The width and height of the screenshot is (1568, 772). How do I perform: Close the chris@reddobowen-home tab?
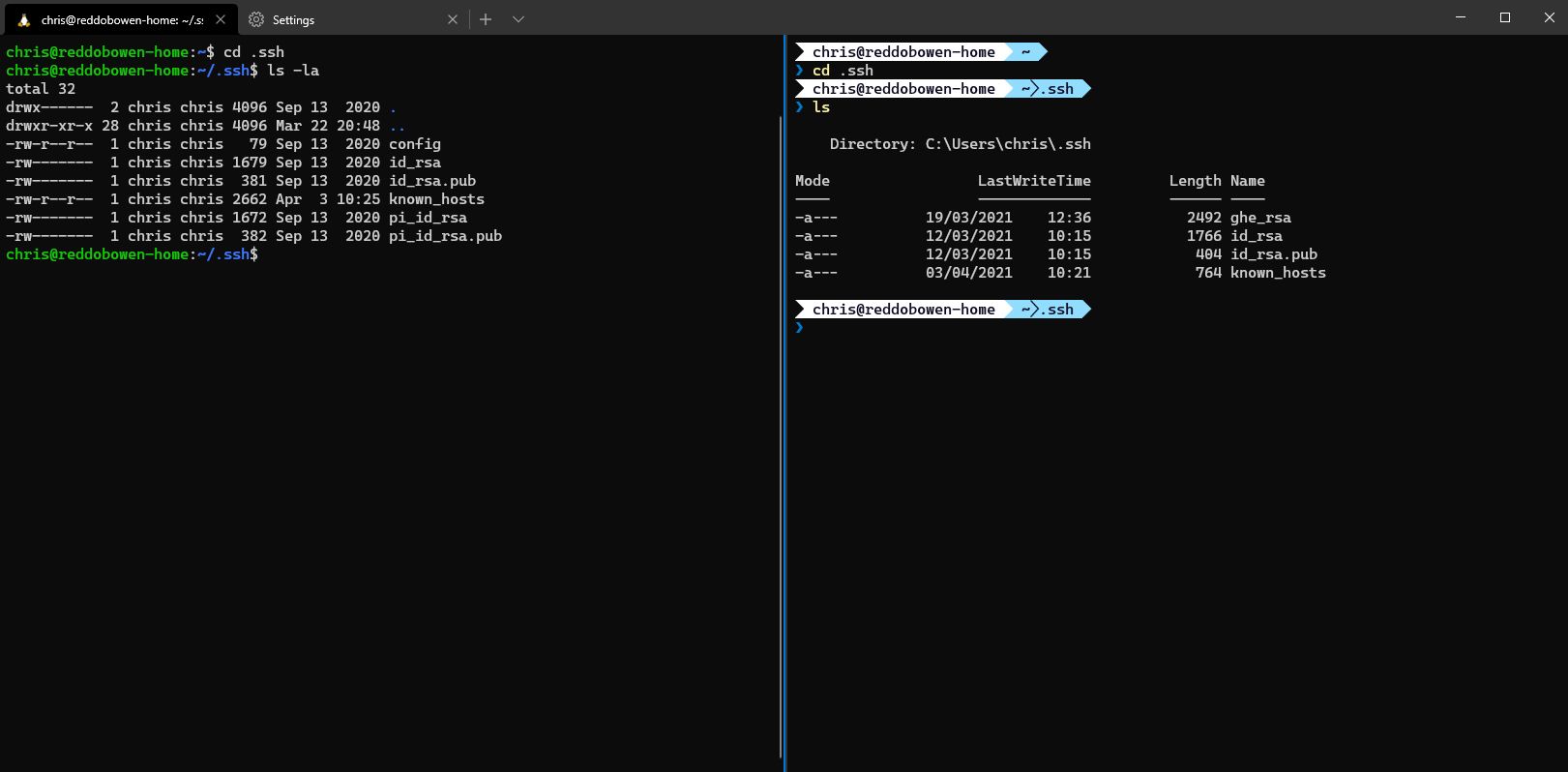[221, 19]
